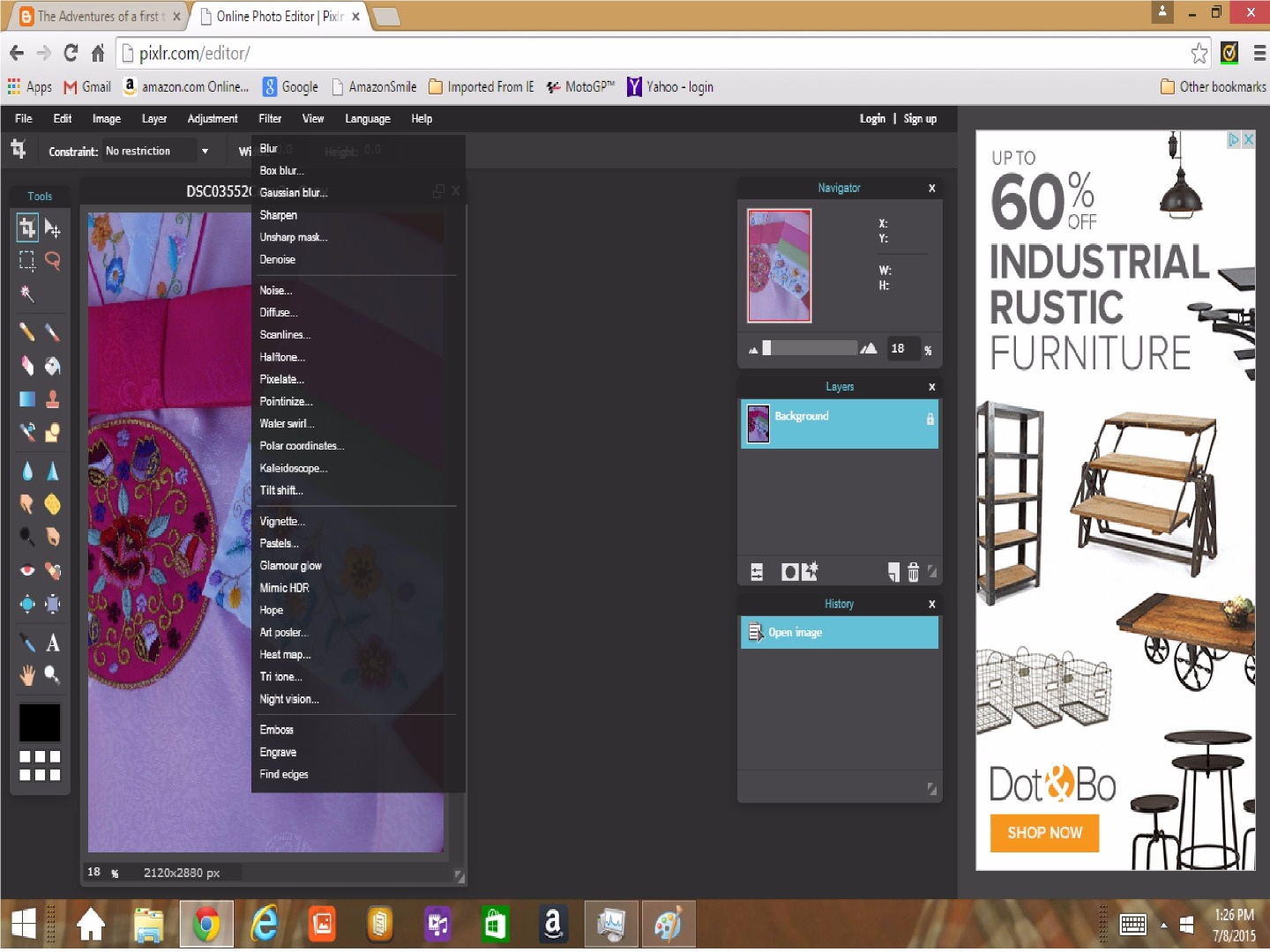Add layer mask button in Layers panel
Image resolution: width=1270 pixels, height=952 pixels.
click(790, 572)
